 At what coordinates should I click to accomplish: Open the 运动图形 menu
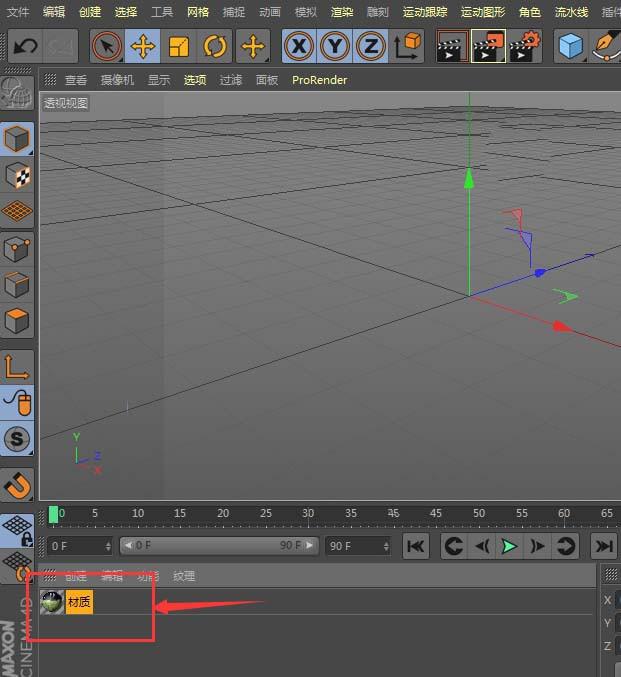pos(483,12)
